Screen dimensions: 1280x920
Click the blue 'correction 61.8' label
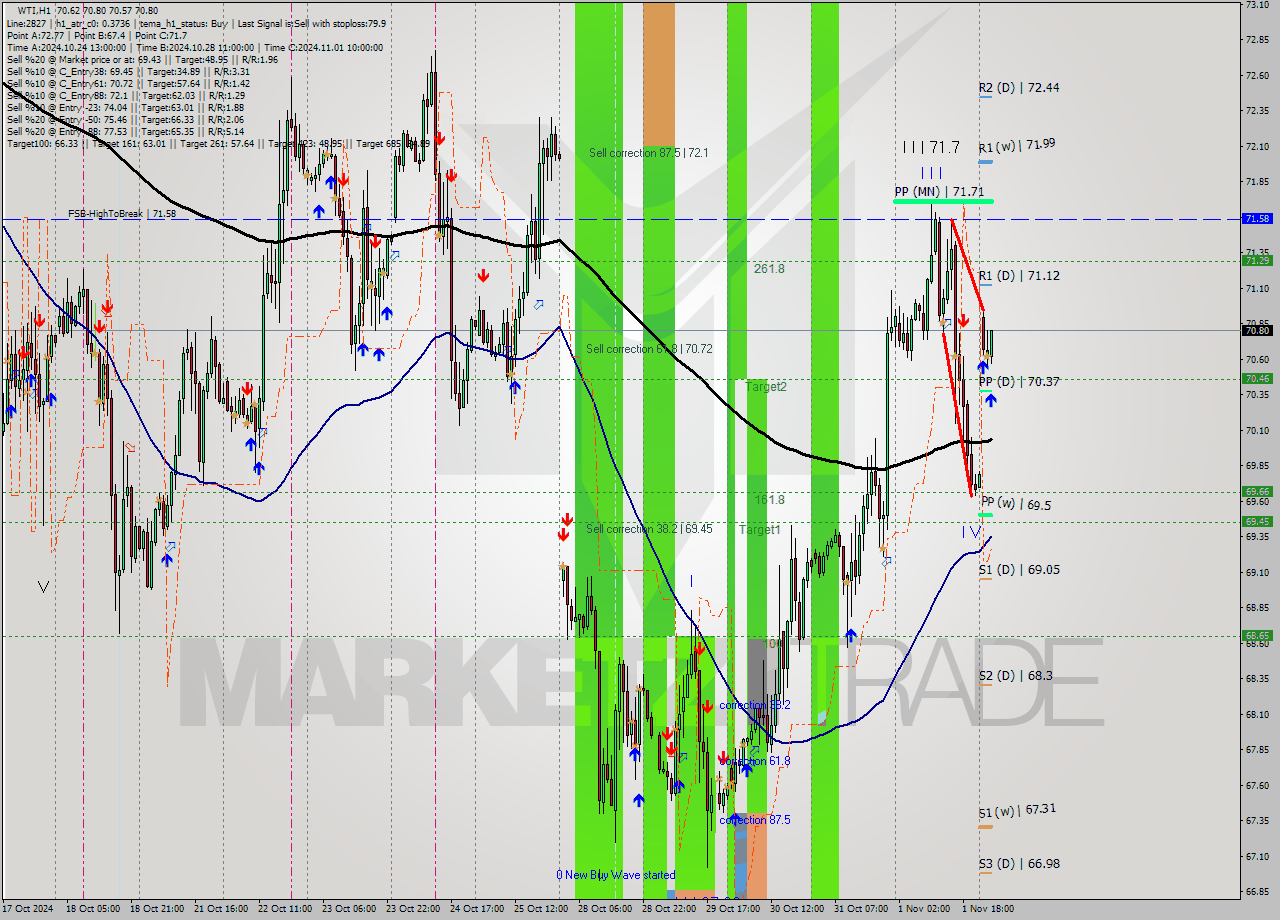coord(755,761)
